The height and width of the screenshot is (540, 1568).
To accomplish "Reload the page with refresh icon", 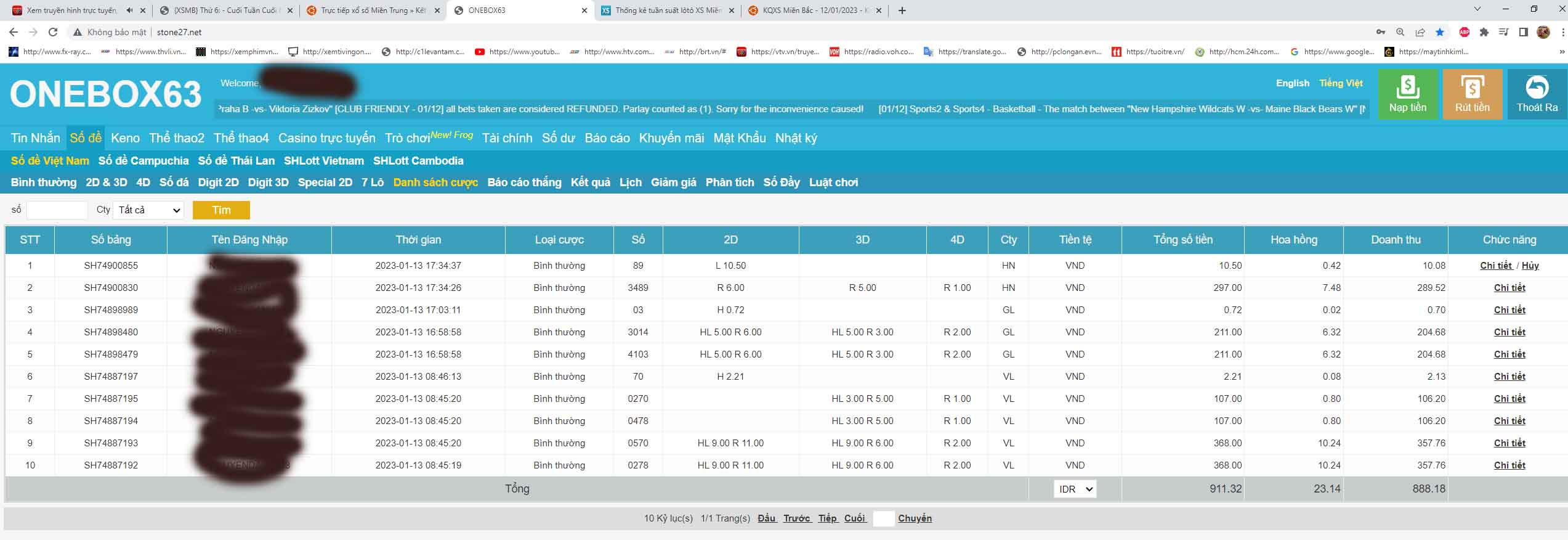I will pos(53,32).
